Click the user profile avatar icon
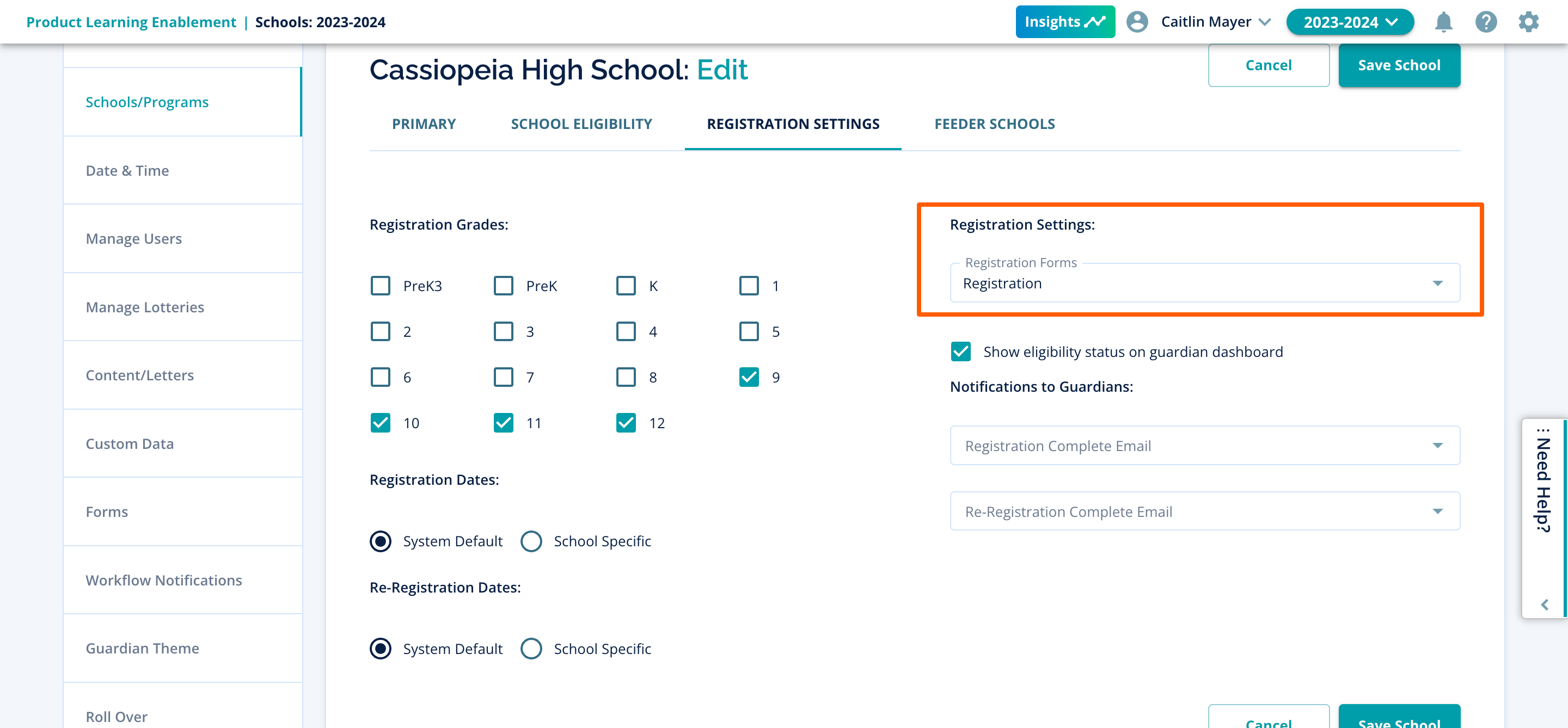 [1137, 22]
